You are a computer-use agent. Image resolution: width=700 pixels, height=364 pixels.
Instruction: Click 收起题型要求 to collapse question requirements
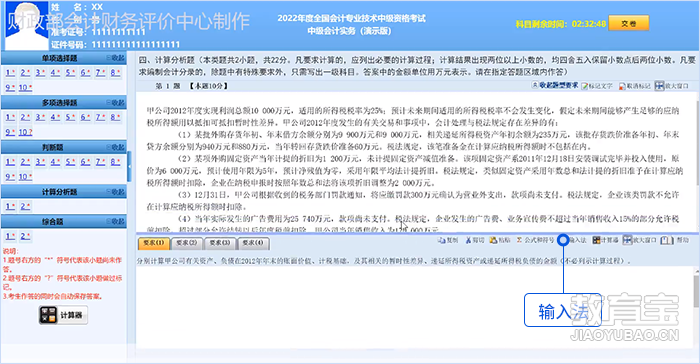tap(555, 85)
